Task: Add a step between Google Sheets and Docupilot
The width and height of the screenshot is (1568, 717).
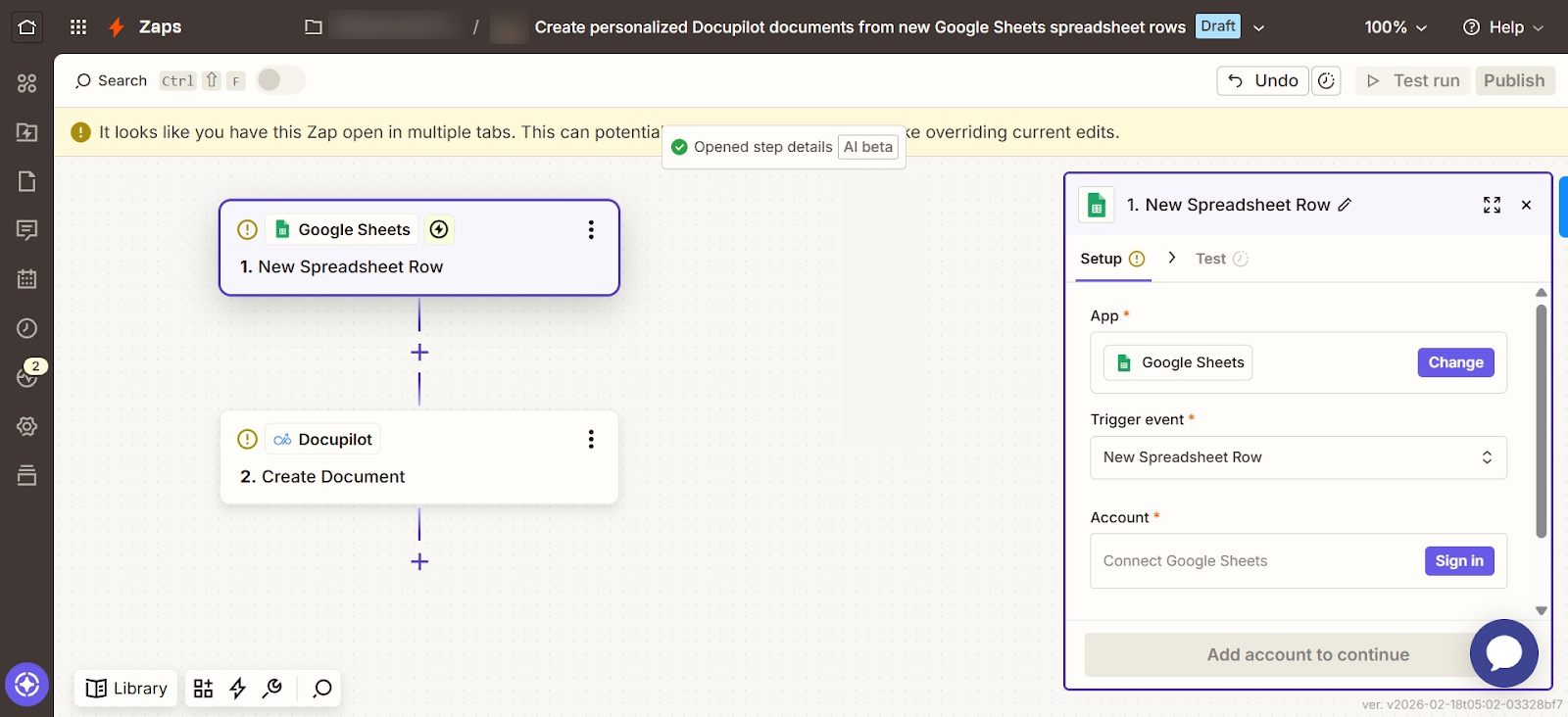Action: coord(419,352)
